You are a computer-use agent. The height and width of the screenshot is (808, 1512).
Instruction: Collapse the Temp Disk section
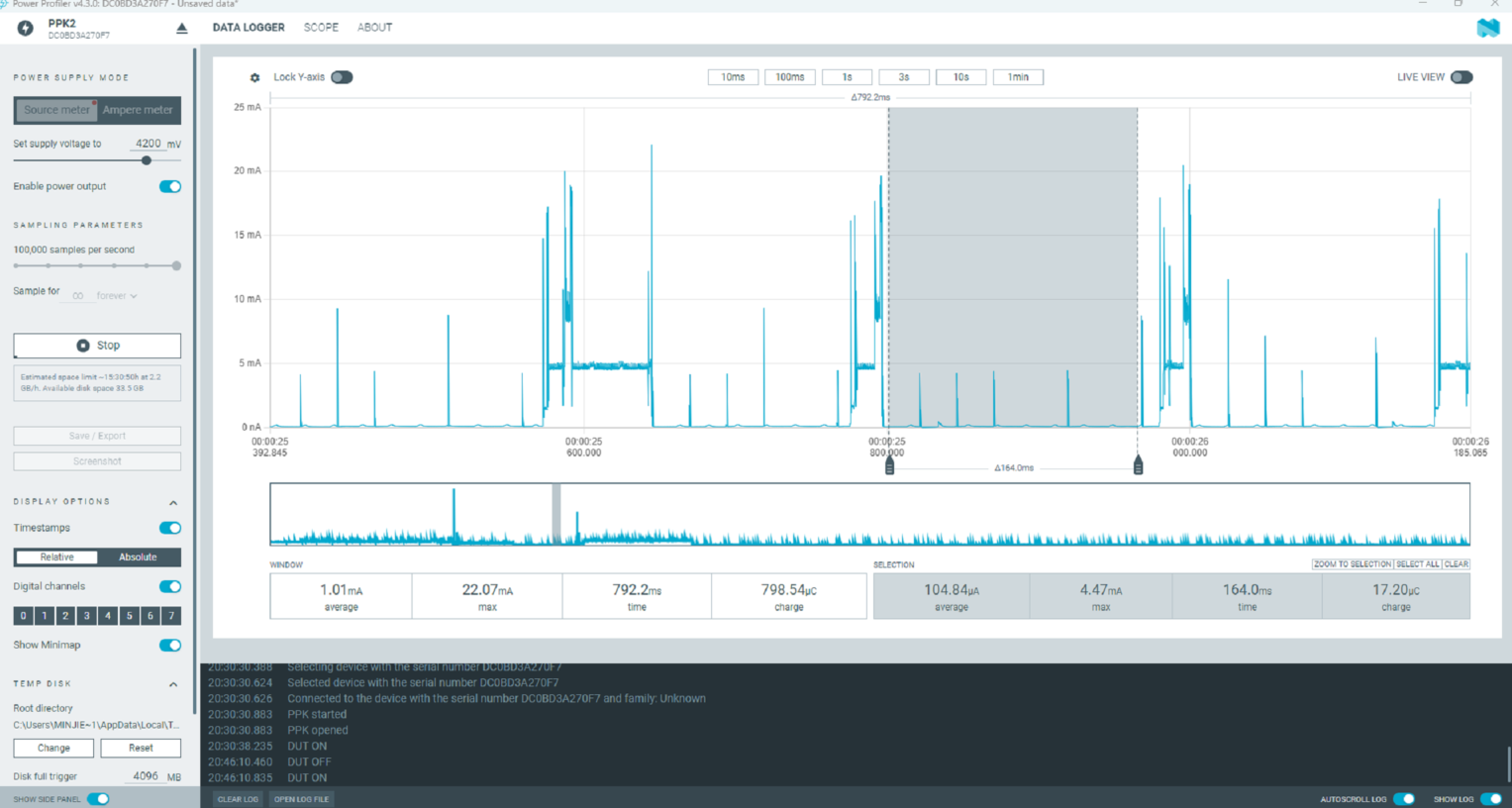pyautogui.click(x=173, y=684)
